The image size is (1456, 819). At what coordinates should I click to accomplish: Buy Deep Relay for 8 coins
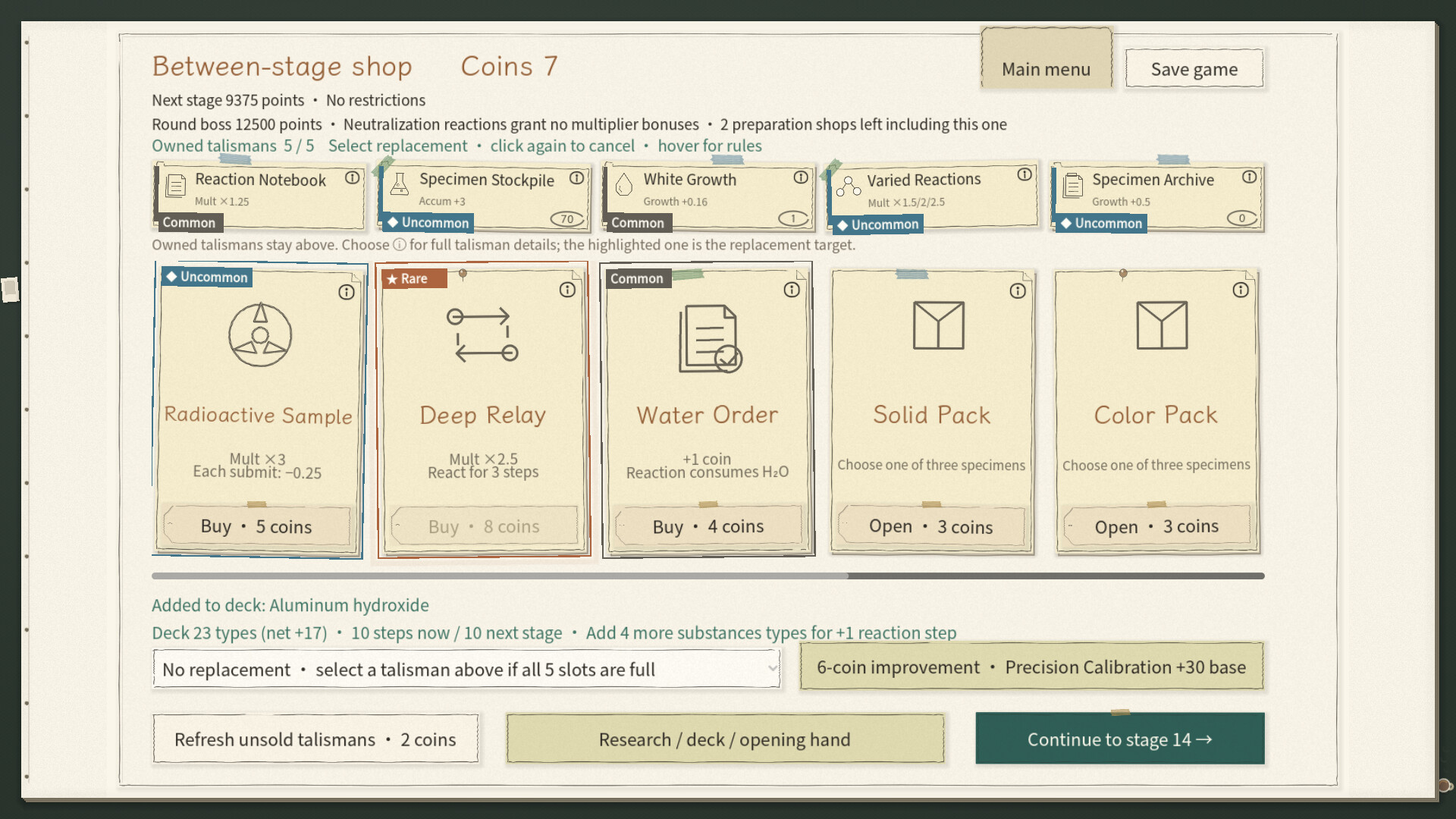tap(484, 526)
